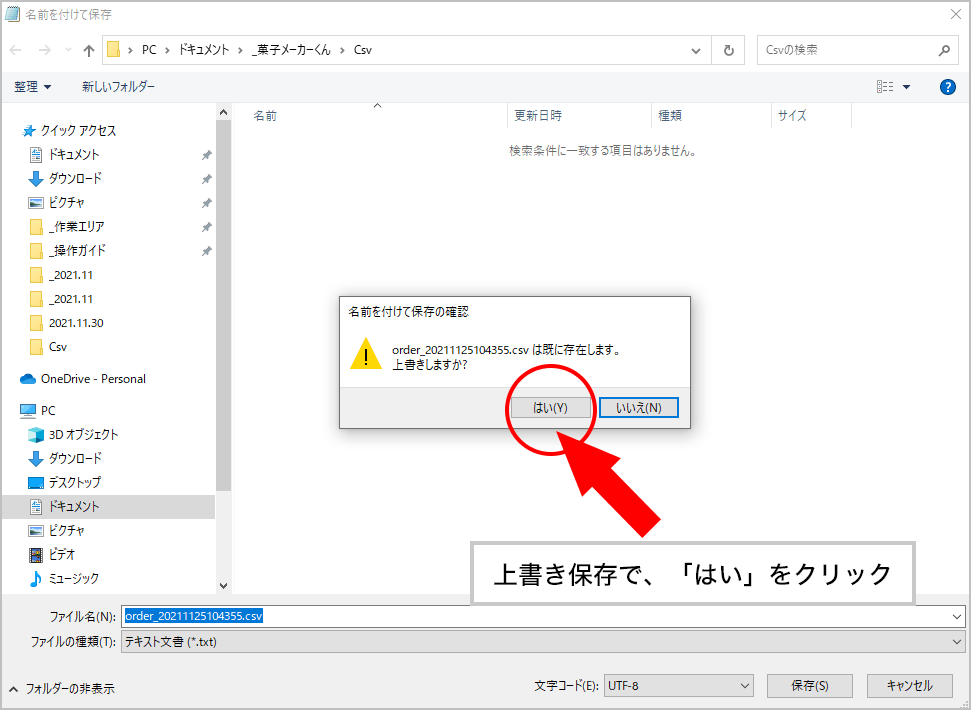Sort by the 更新日時 column header
Image resolution: width=971 pixels, height=710 pixels.
point(538,116)
